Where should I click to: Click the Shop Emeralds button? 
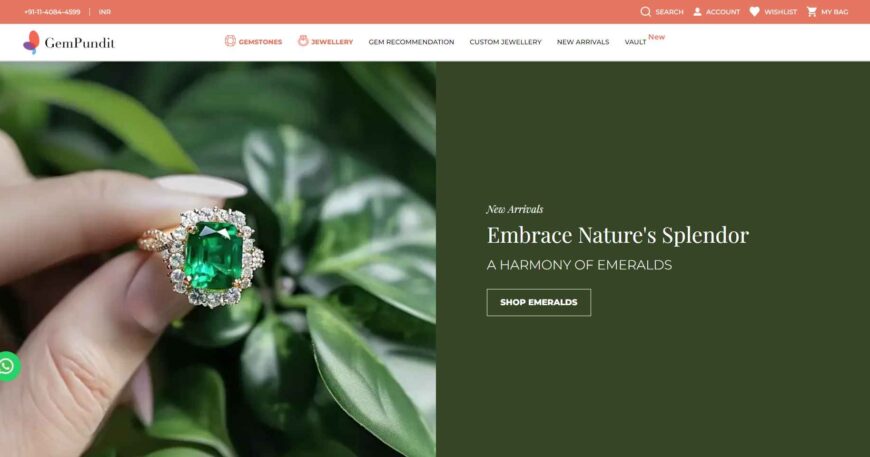coord(539,302)
